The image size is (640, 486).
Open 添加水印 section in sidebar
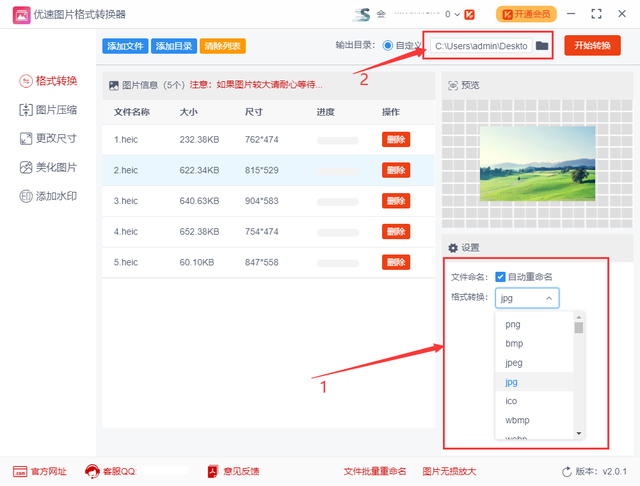click(56, 196)
